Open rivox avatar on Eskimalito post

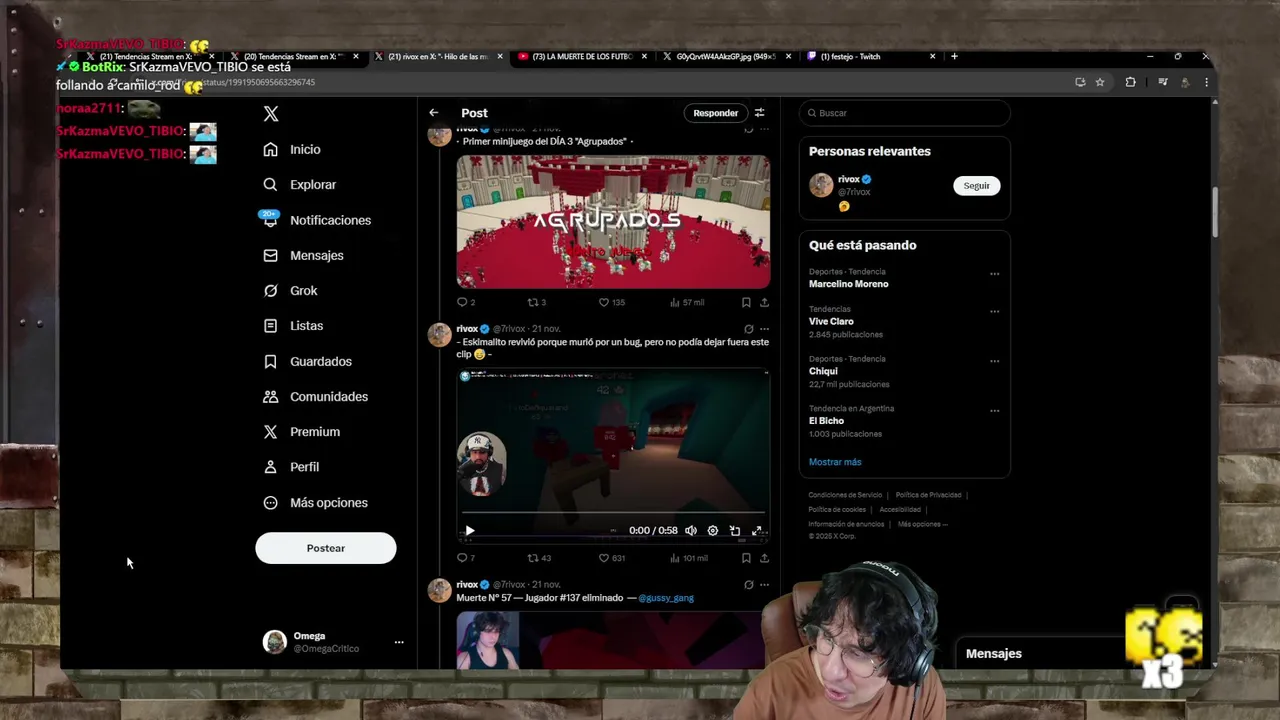pyautogui.click(x=439, y=335)
